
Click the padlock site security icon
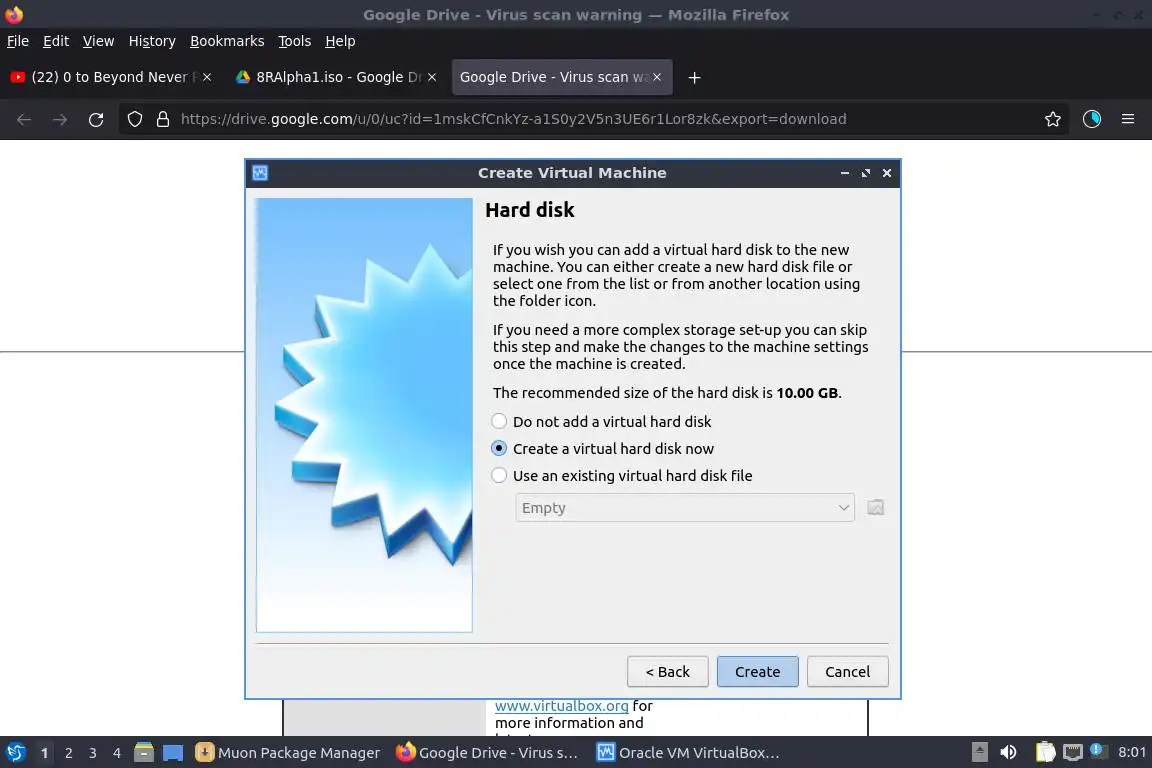tap(163, 119)
